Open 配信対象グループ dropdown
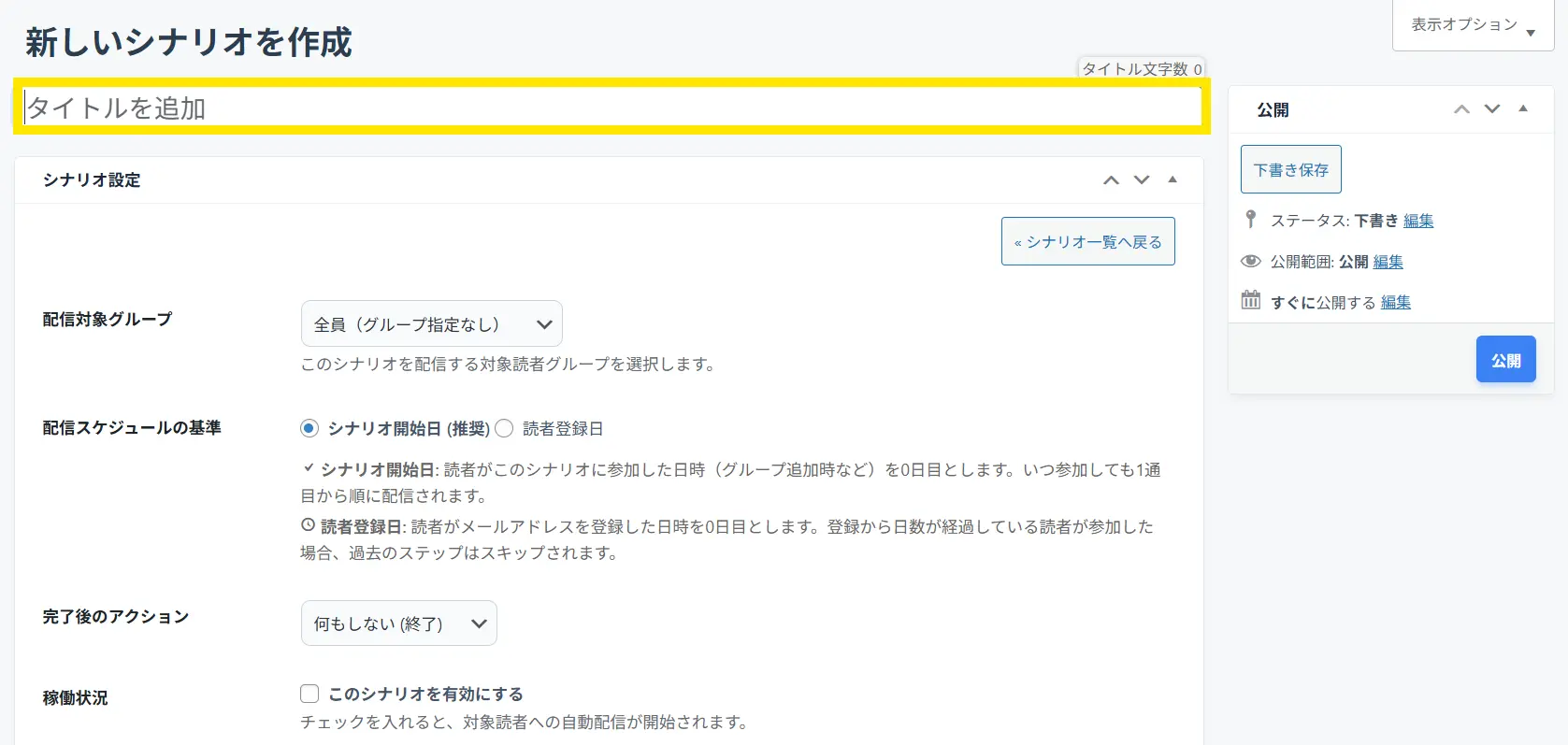The height and width of the screenshot is (745, 1568). [x=431, y=324]
